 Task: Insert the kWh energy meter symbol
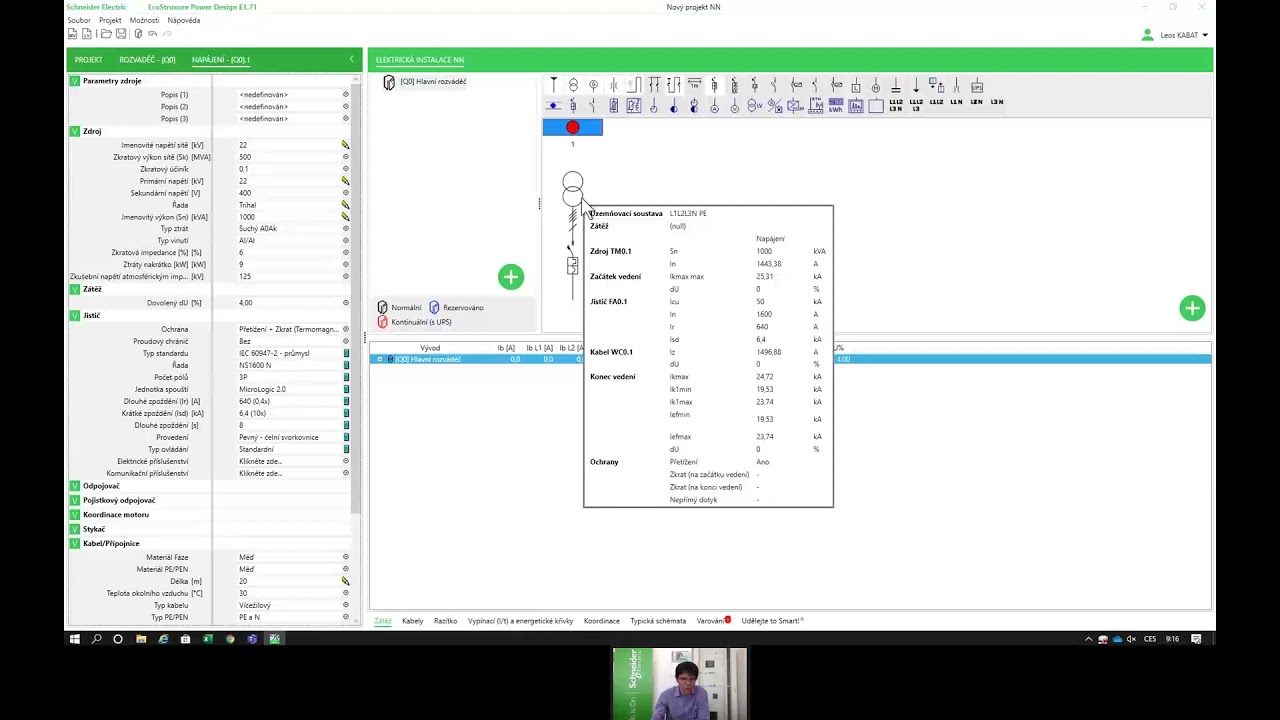[x=836, y=105]
